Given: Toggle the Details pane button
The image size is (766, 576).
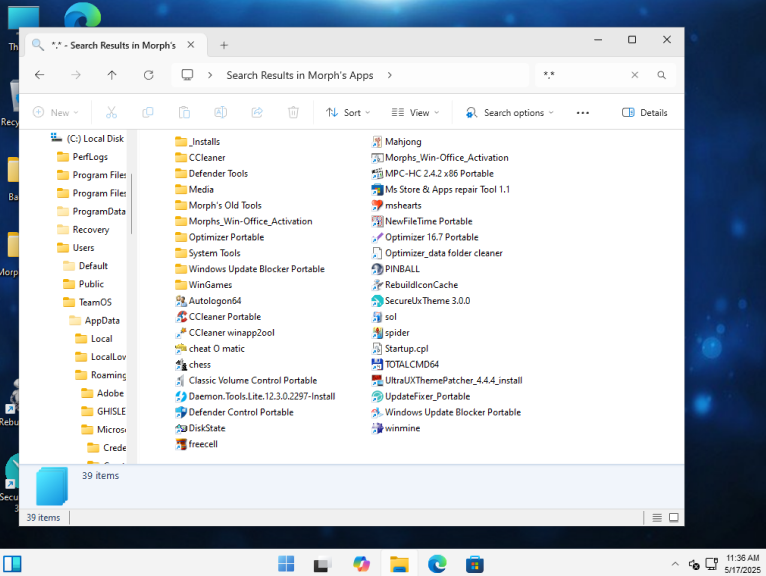Looking at the screenshot, I should point(644,113).
